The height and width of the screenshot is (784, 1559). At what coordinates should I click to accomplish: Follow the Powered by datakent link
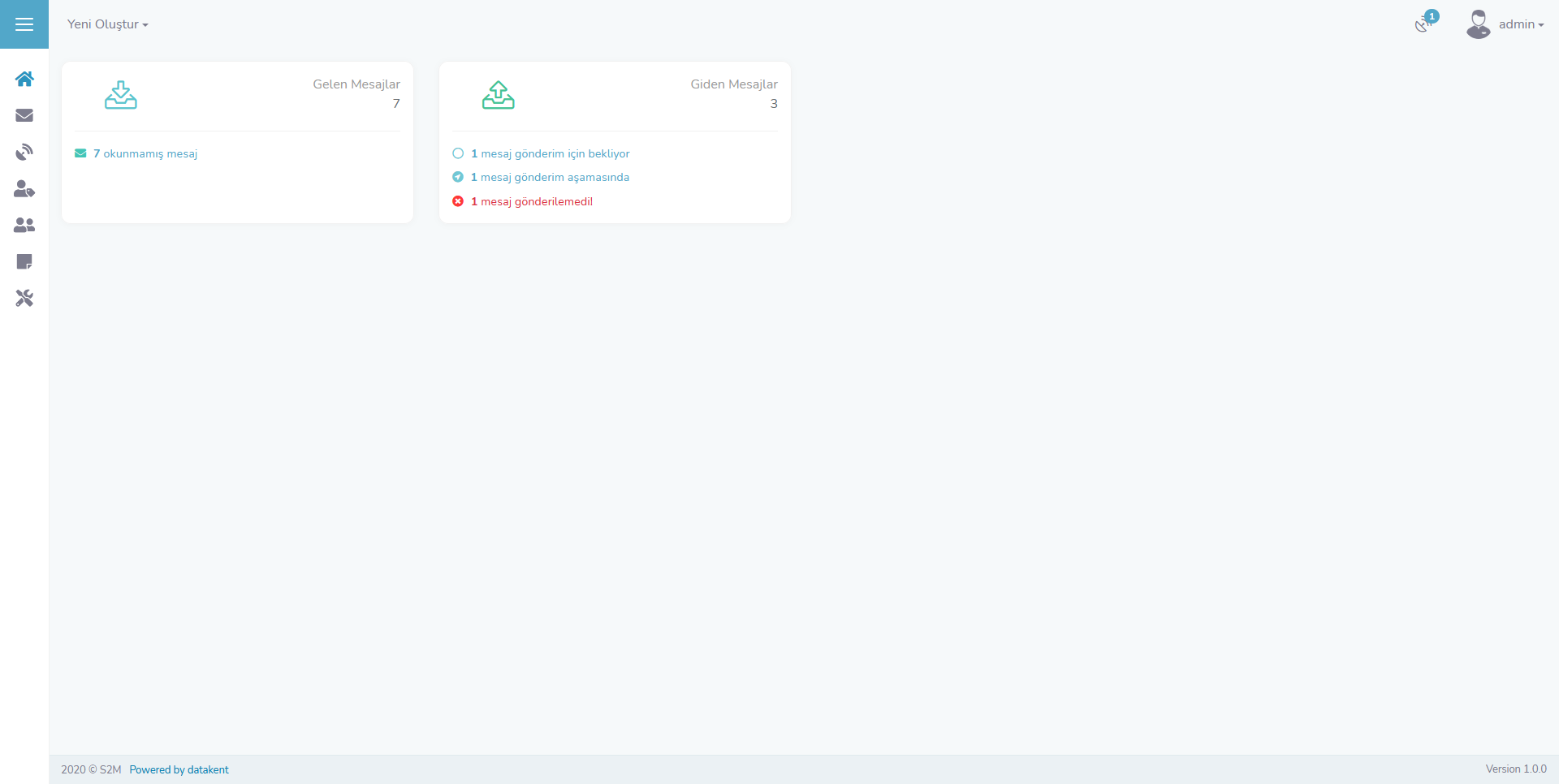click(x=179, y=769)
